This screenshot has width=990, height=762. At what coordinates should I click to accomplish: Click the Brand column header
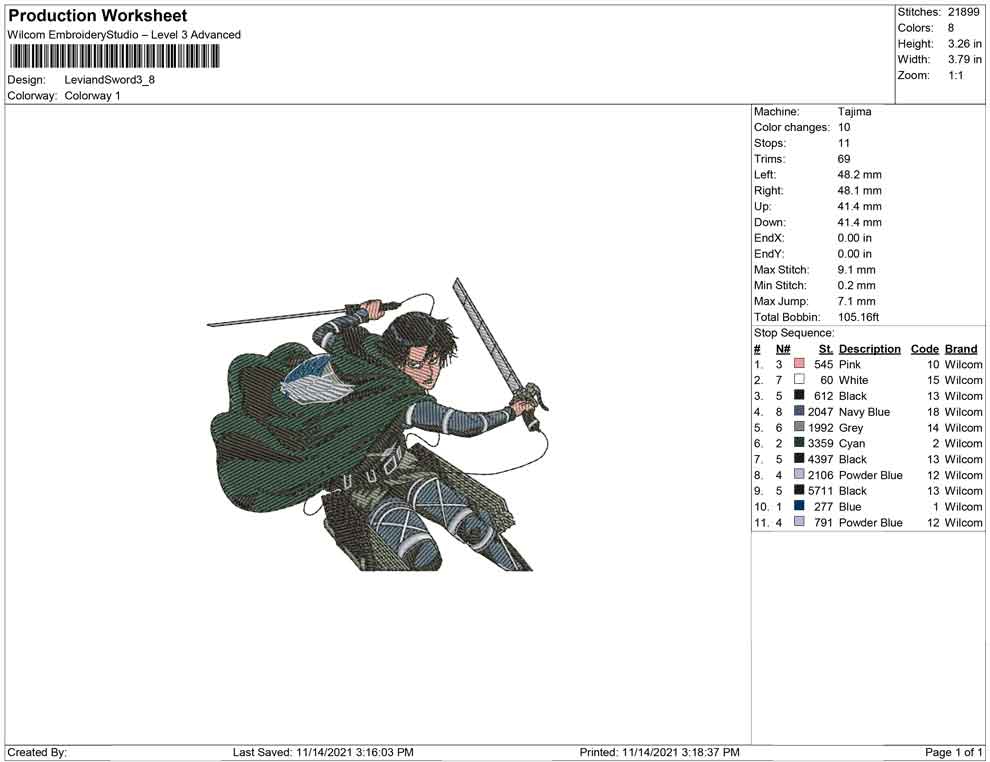coord(961,348)
